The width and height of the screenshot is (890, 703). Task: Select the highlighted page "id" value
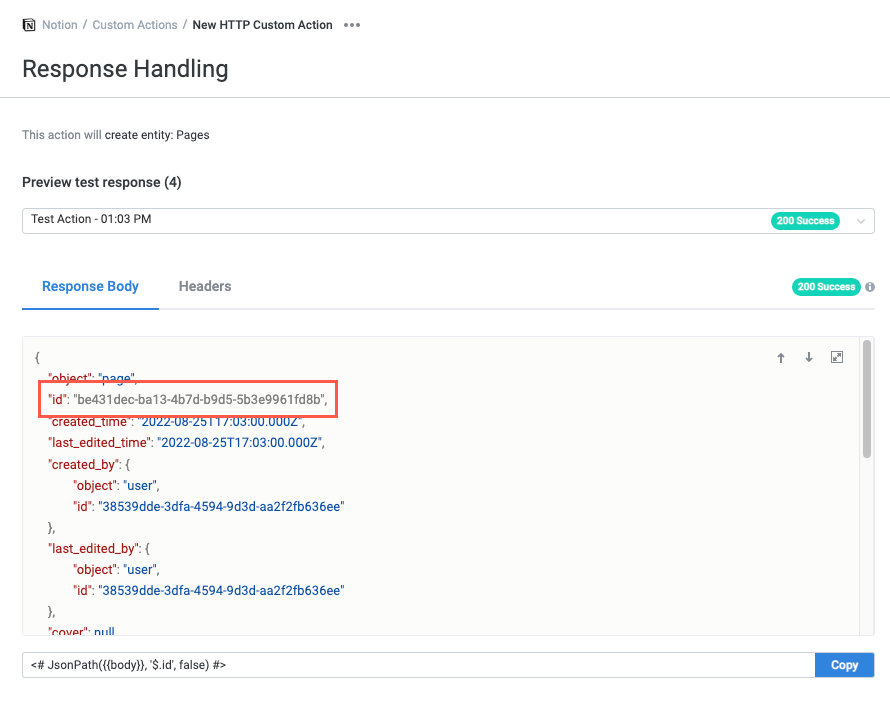(200, 400)
